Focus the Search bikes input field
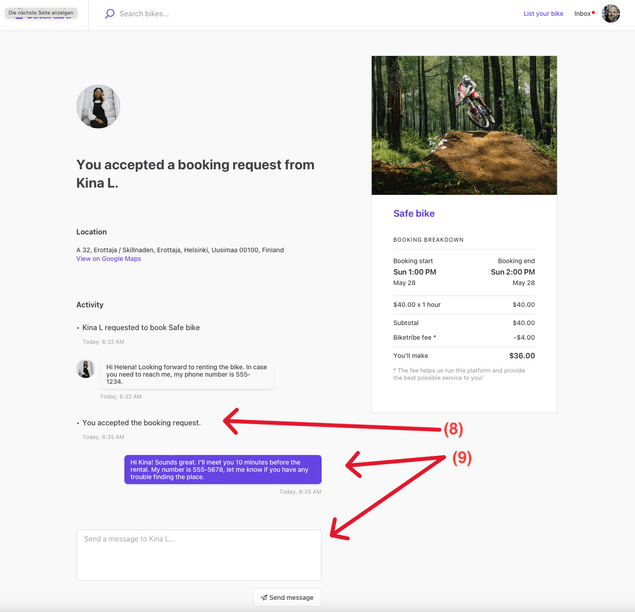635x612 pixels. pyautogui.click(x=200, y=14)
